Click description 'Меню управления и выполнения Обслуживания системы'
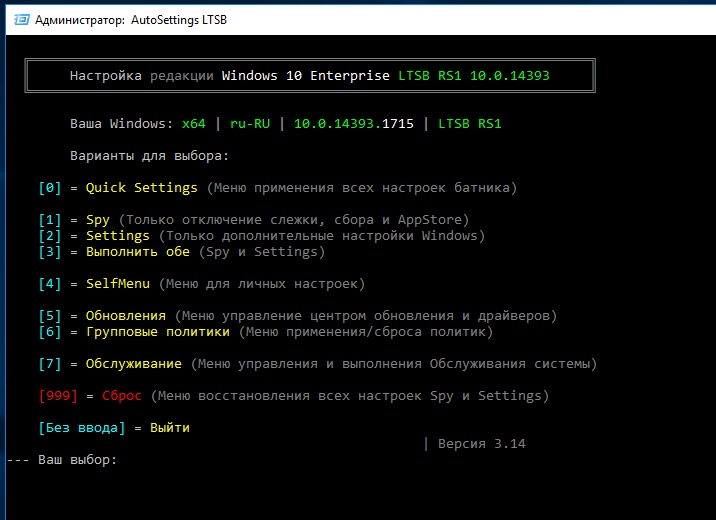 394,364
